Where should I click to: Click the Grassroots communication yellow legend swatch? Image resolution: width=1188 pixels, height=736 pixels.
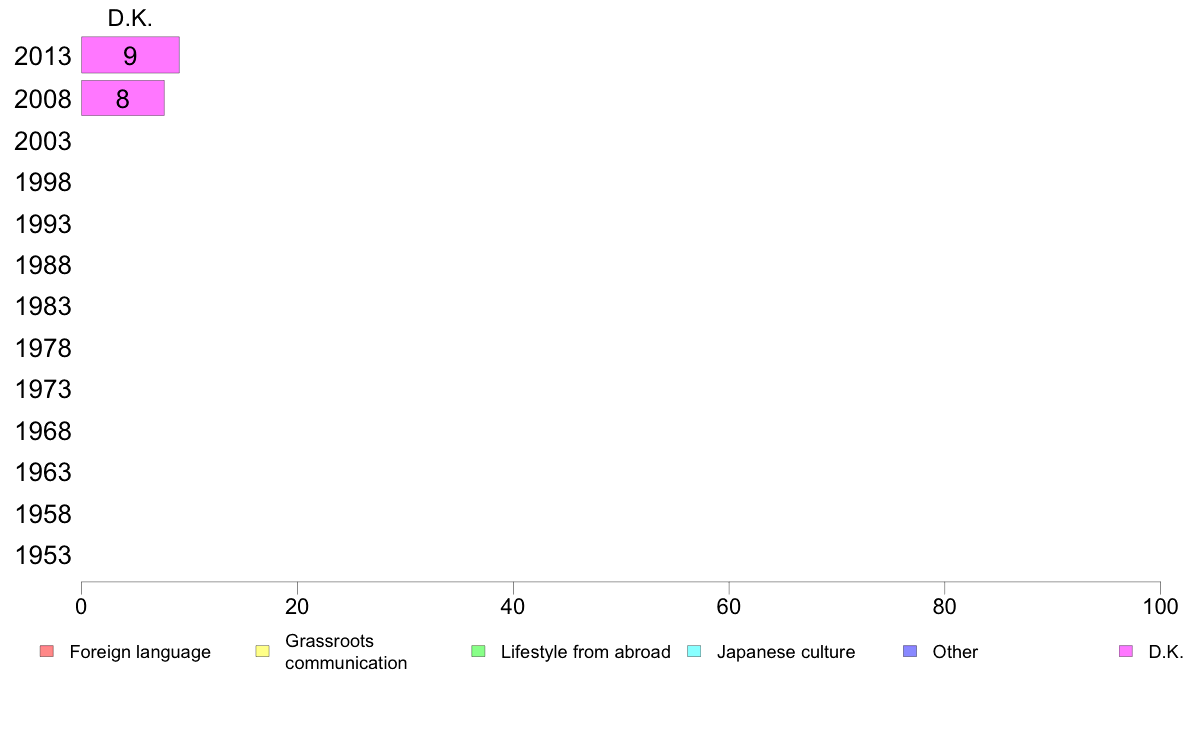coord(263,651)
